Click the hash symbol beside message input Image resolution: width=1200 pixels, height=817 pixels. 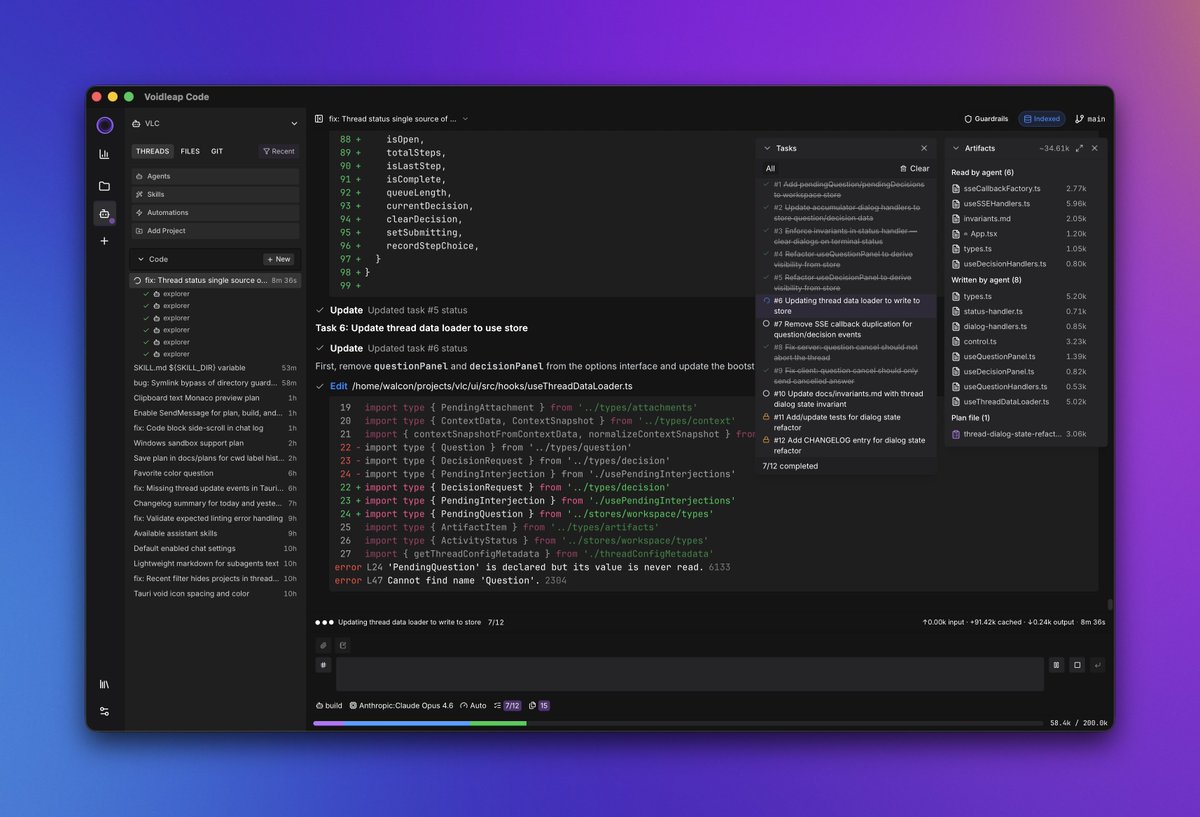pyautogui.click(x=323, y=665)
